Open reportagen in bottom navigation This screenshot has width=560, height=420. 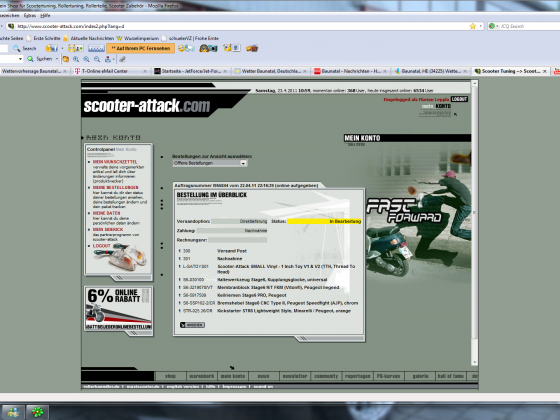click(357, 376)
